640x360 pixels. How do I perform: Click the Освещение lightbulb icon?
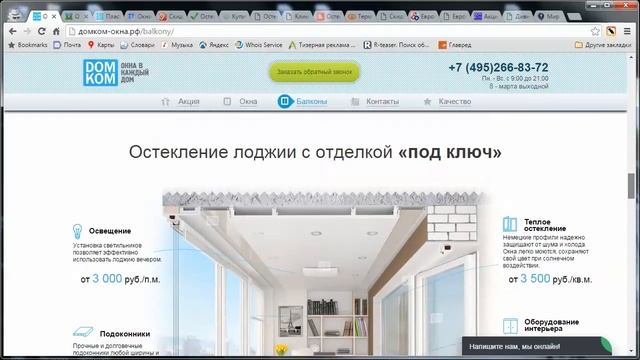[77, 231]
